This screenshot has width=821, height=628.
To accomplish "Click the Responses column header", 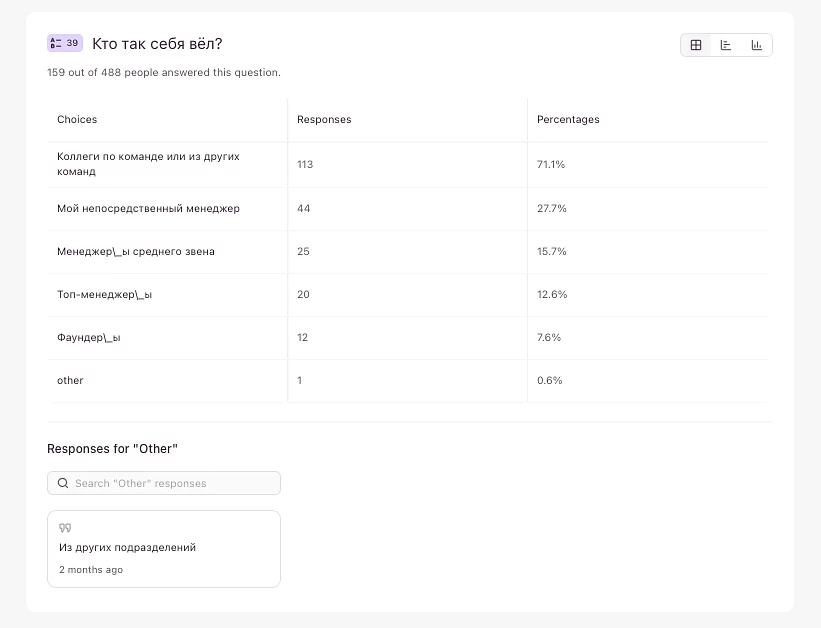I will click(324, 120).
